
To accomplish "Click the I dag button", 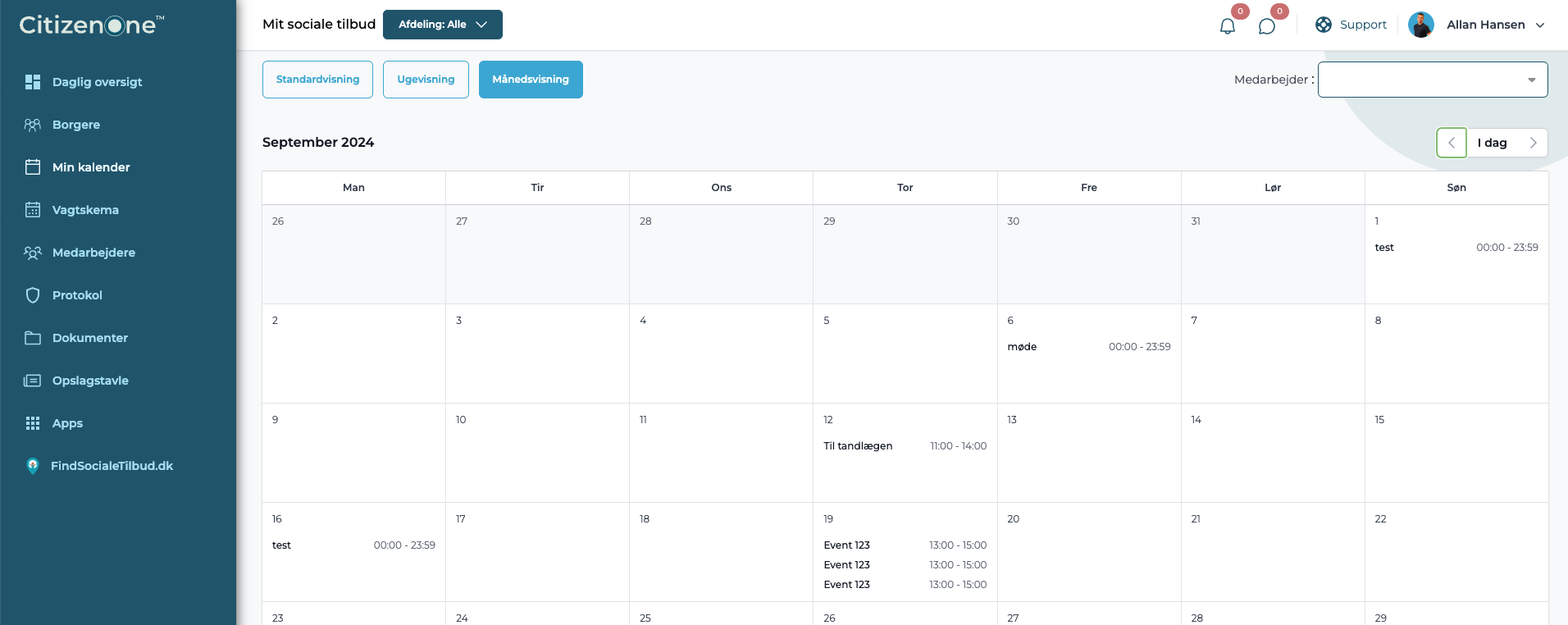I will click(x=1493, y=143).
